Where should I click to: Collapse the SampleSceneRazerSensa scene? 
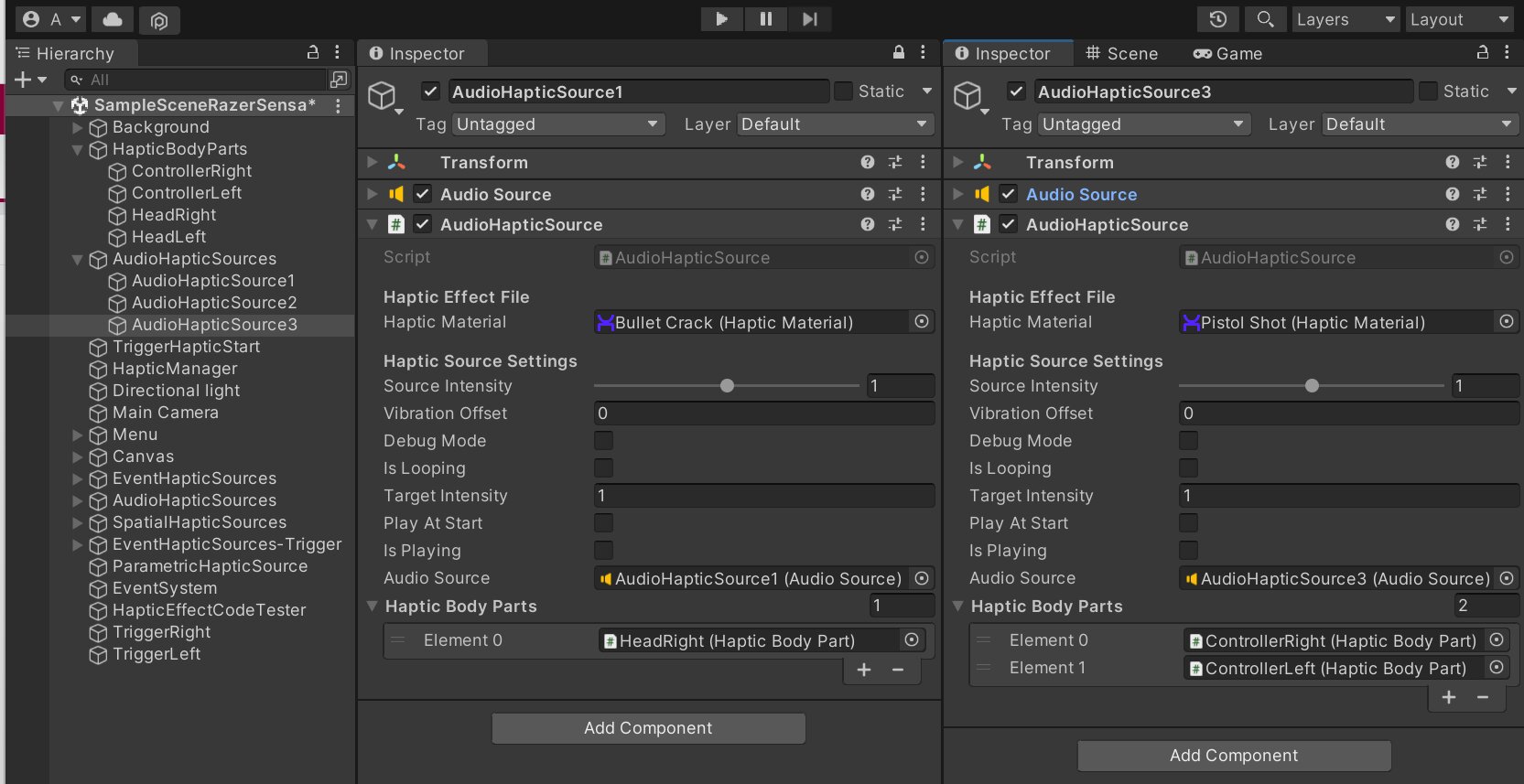[x=59, y=106]
